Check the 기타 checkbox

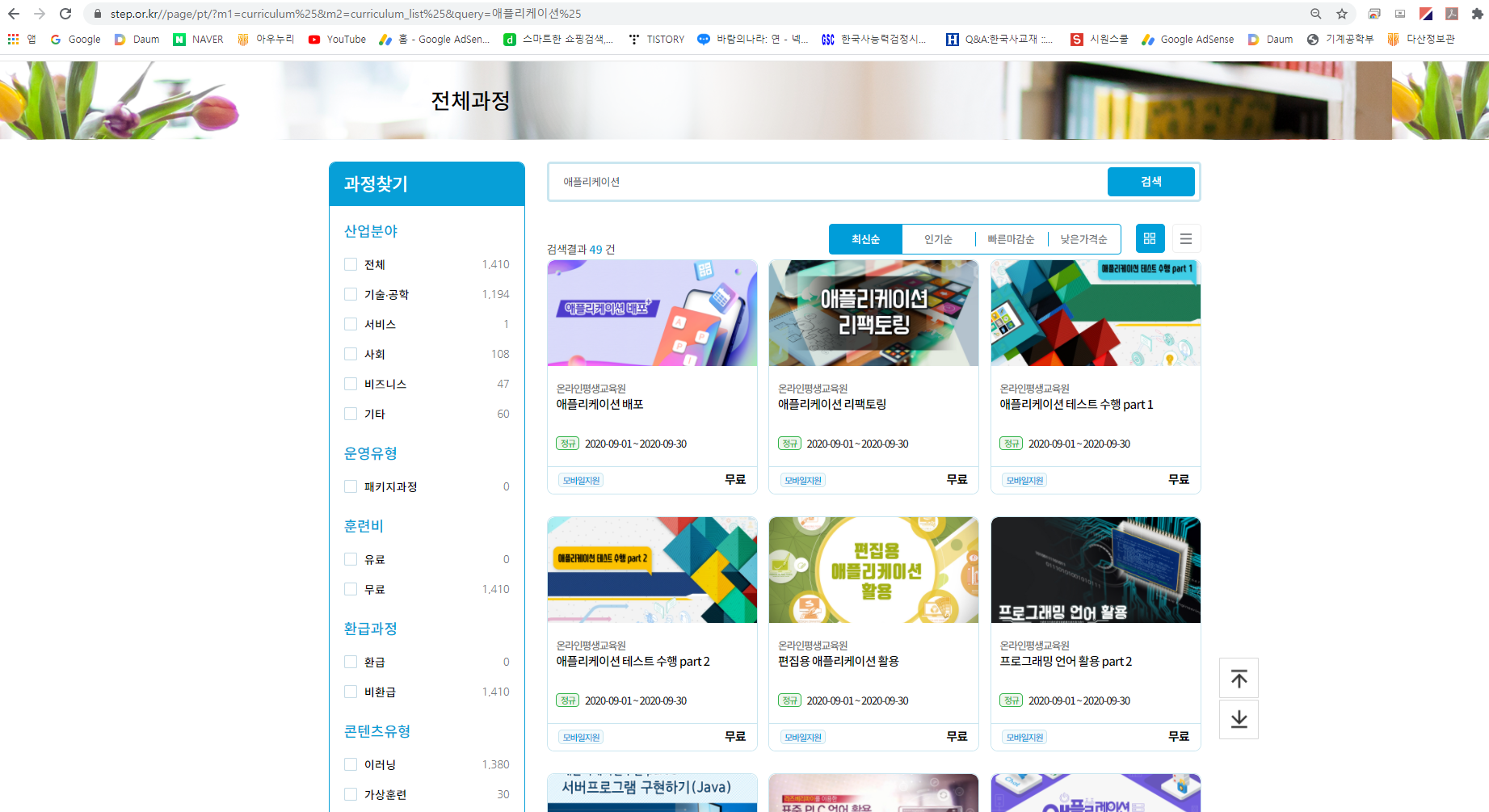pos(351,414)
